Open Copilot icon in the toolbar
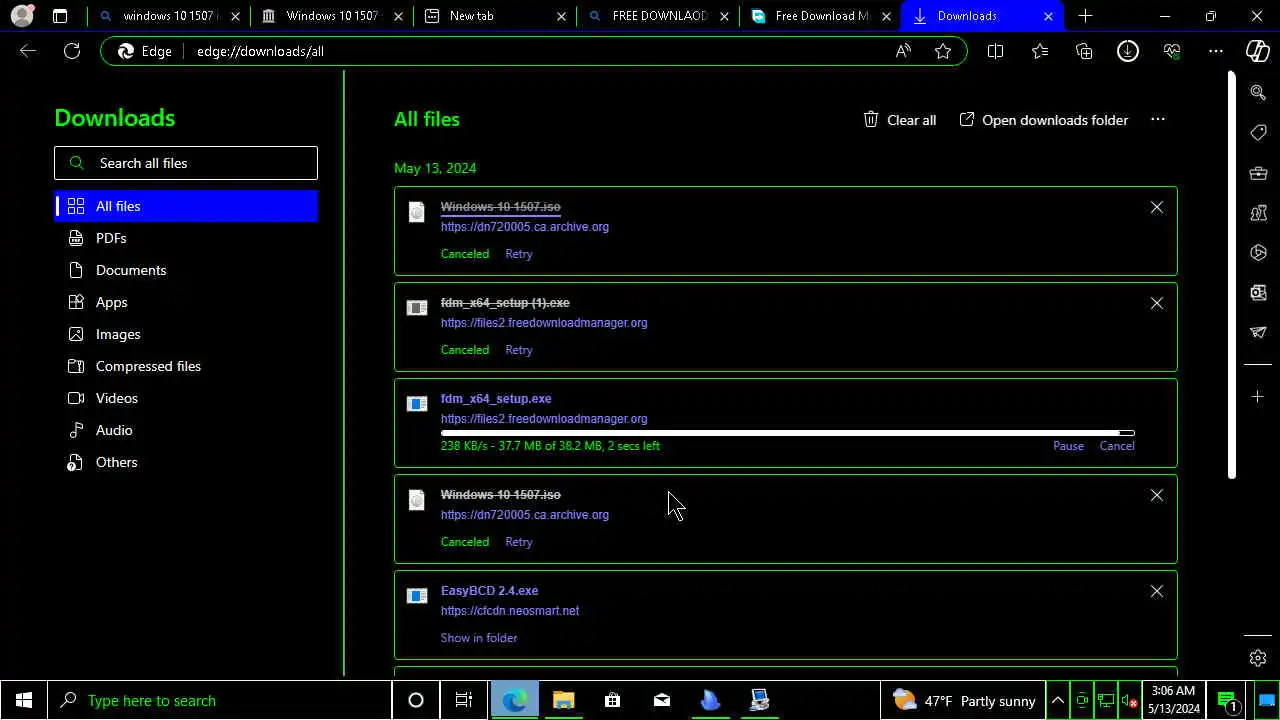1280x720 pixels. pos(1258,51)
